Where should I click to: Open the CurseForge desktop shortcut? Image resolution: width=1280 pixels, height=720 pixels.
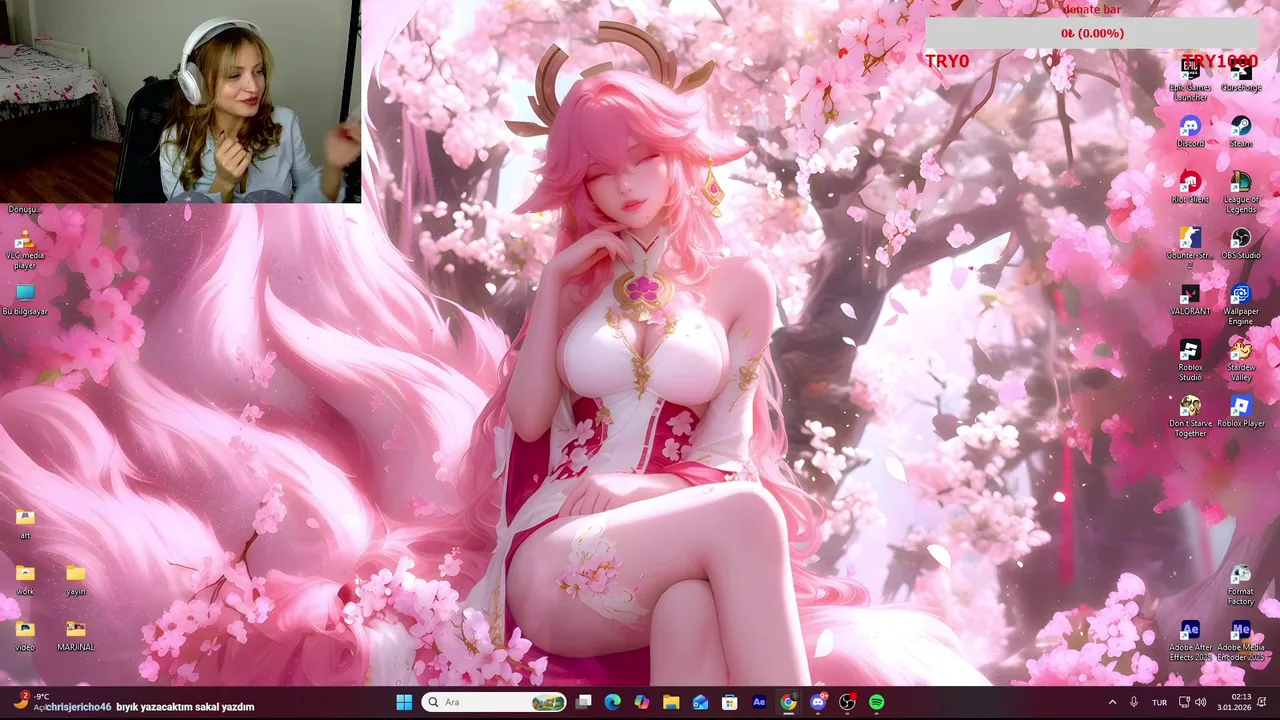(x=1241, y=76)
